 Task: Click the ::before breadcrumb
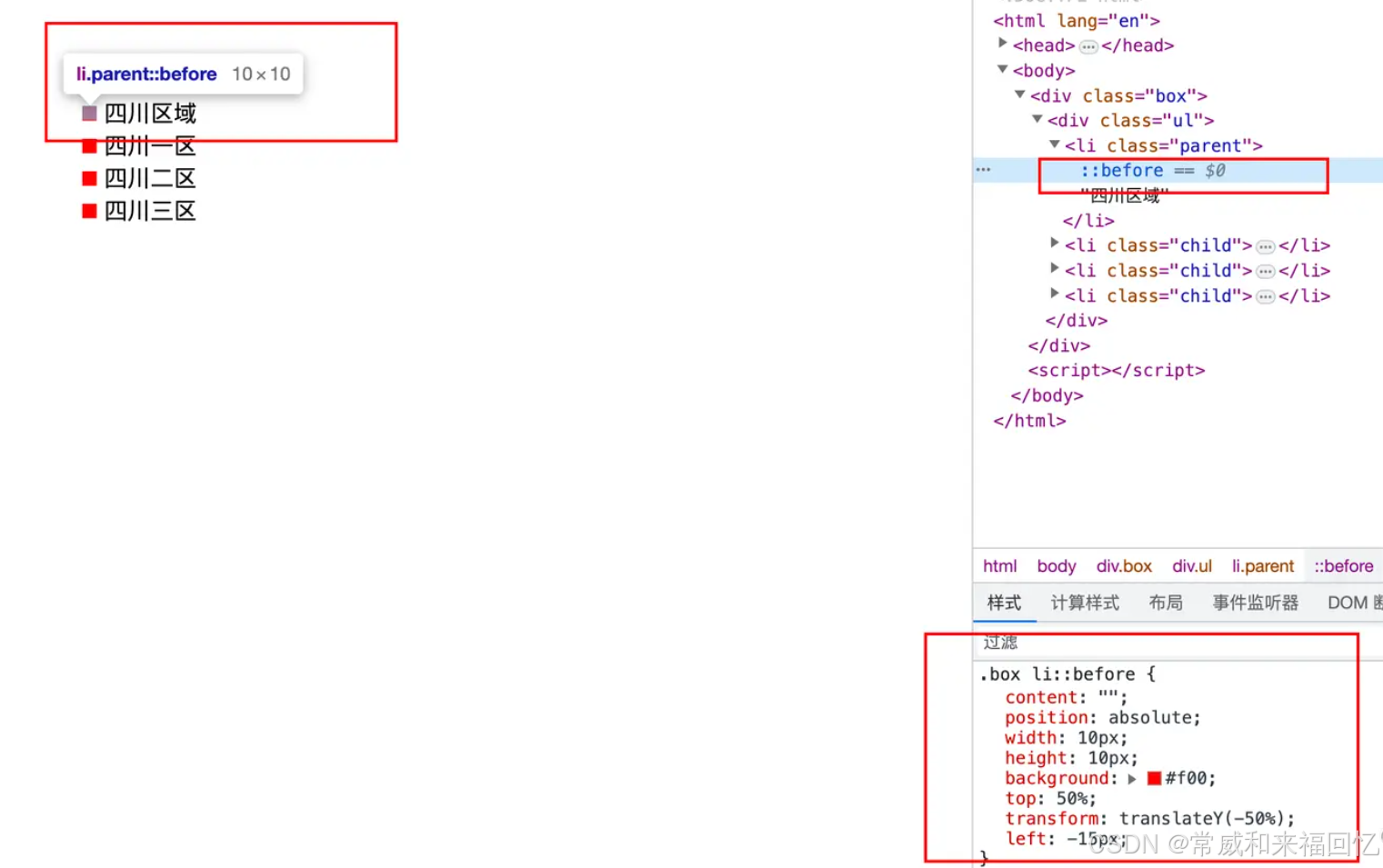(1343, 566)
